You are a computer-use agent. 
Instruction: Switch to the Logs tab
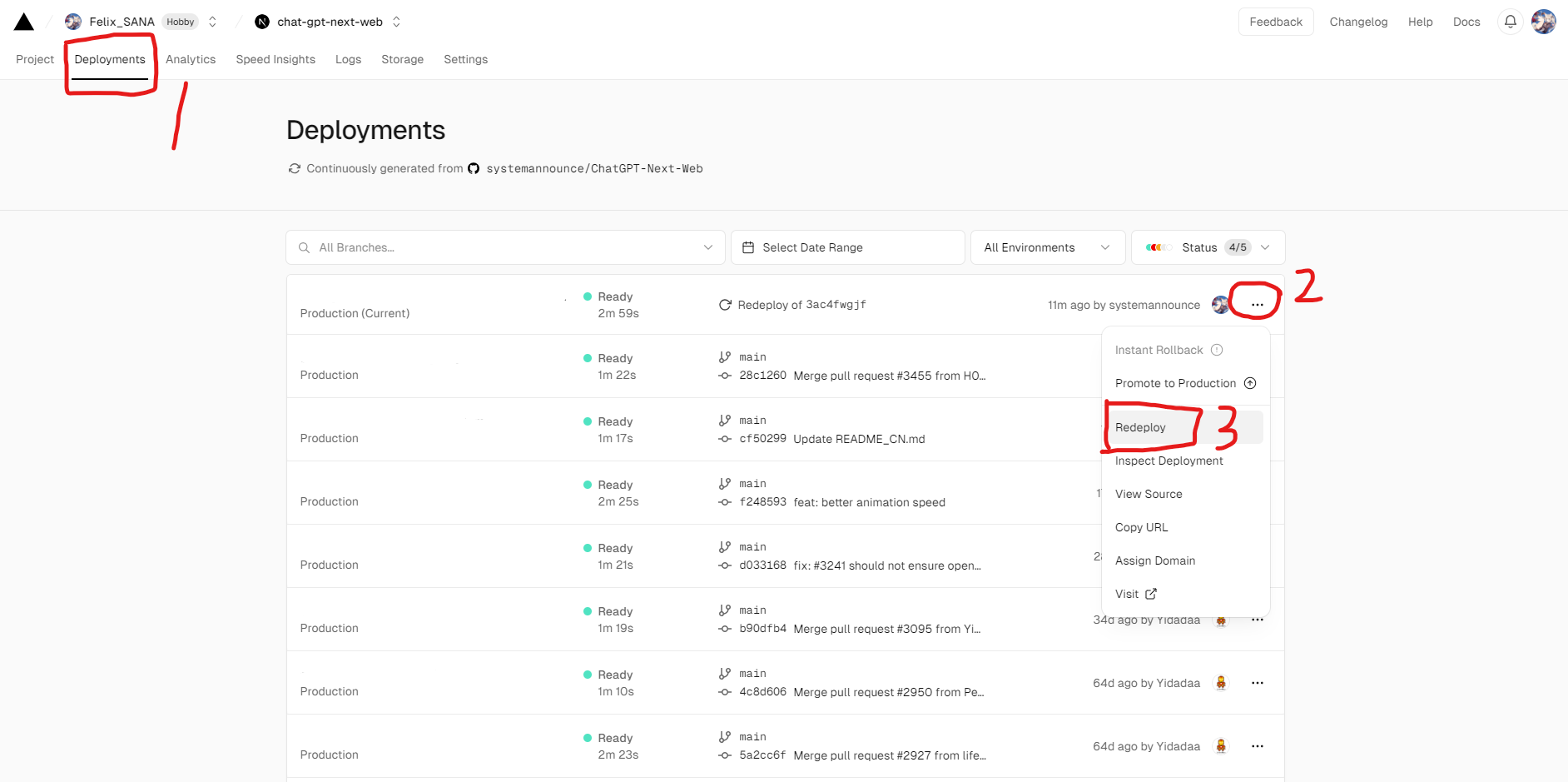(x=348, y=59)
